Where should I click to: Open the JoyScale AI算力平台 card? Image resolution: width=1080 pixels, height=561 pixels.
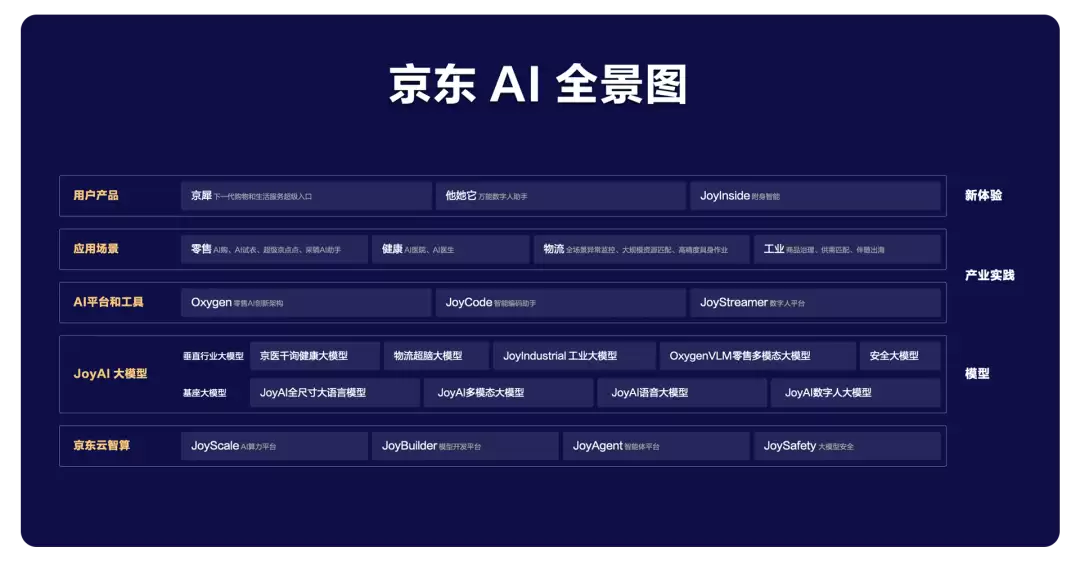(x=274, y=446)
